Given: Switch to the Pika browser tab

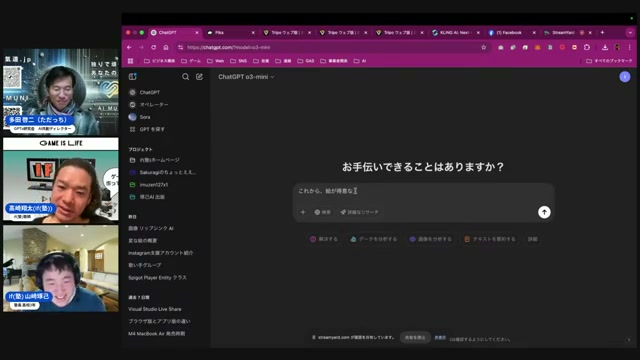Looking at the screenshot, I should click(231, 33).
